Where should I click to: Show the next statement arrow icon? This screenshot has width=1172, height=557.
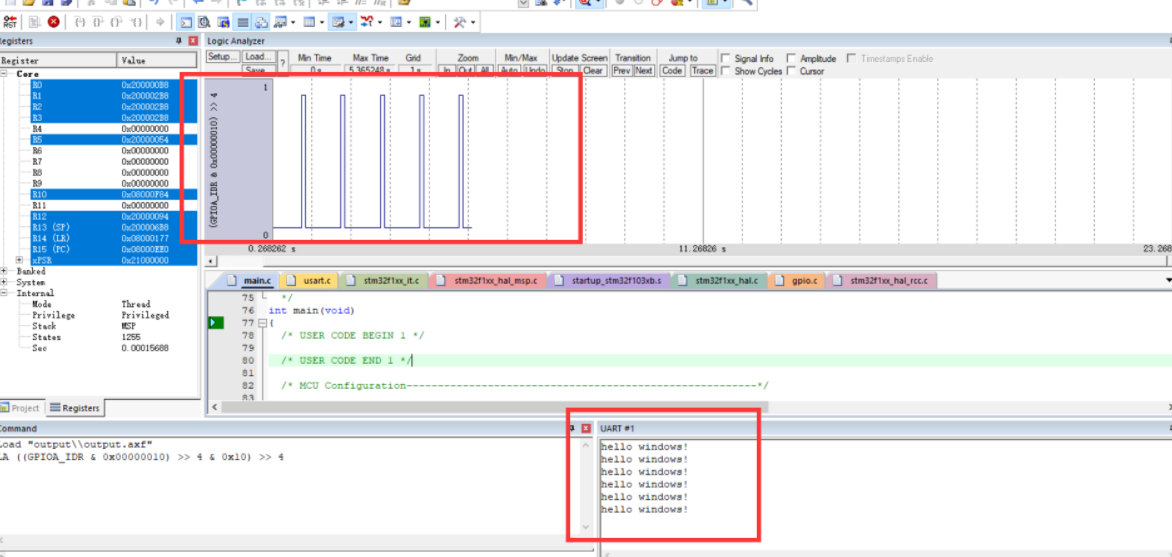(160, 22)
